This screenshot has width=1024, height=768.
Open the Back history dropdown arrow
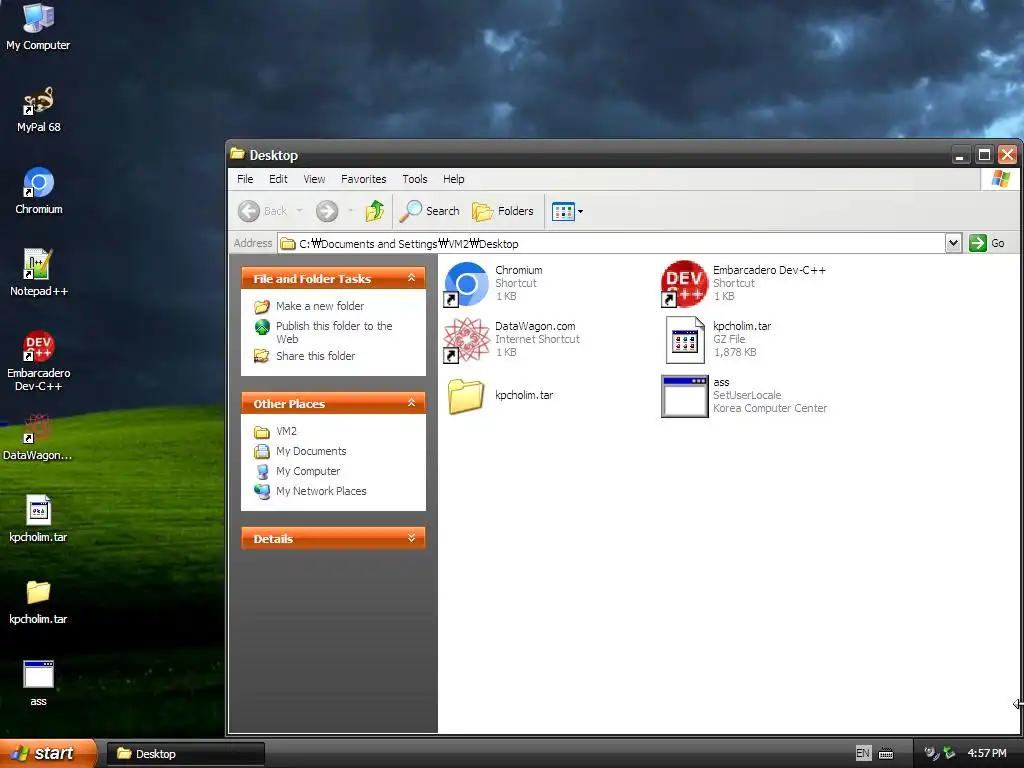300,211
